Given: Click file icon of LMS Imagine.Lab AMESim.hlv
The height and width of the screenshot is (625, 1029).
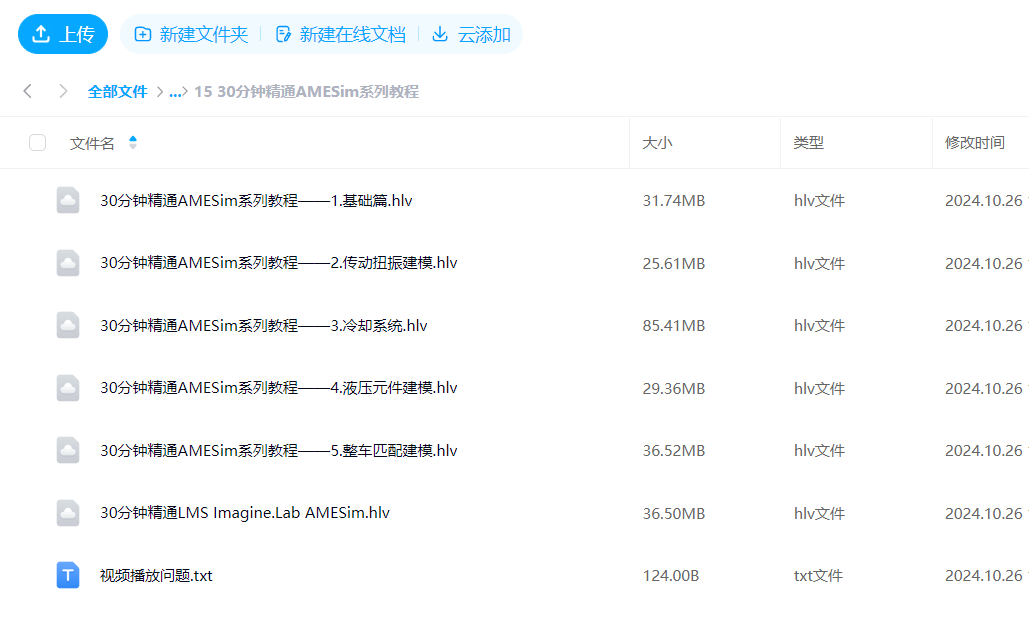Looking at the screenshot, I should click(x=68, y=513).
